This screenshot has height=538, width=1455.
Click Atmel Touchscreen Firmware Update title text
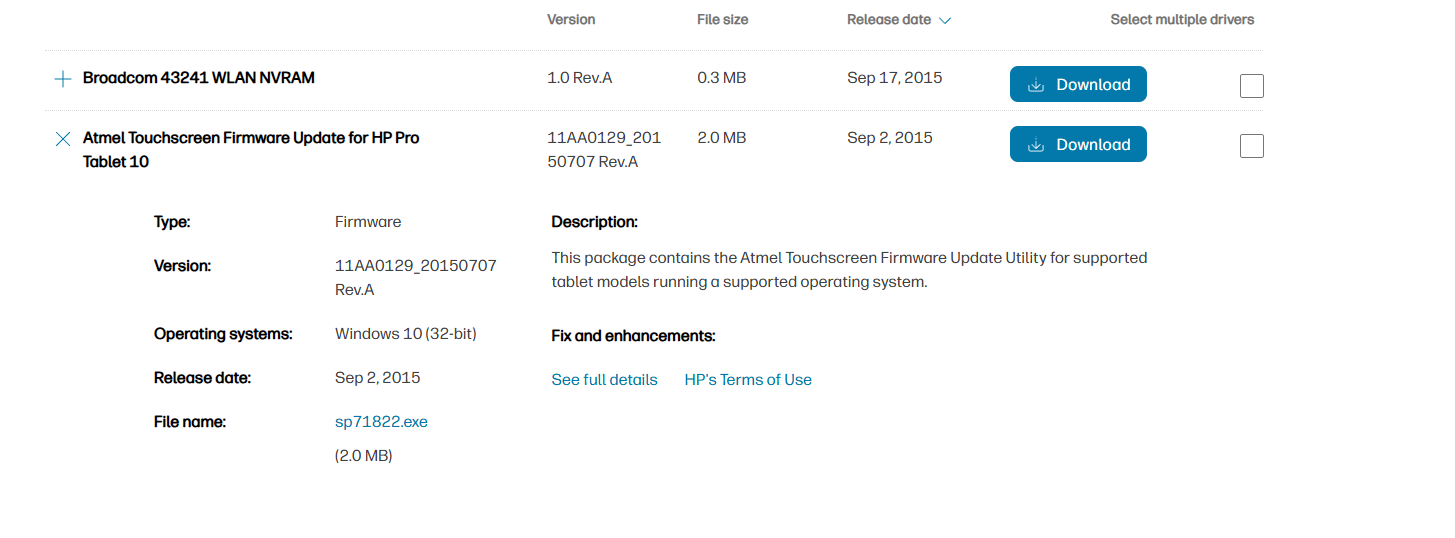(x=251, y=150)
